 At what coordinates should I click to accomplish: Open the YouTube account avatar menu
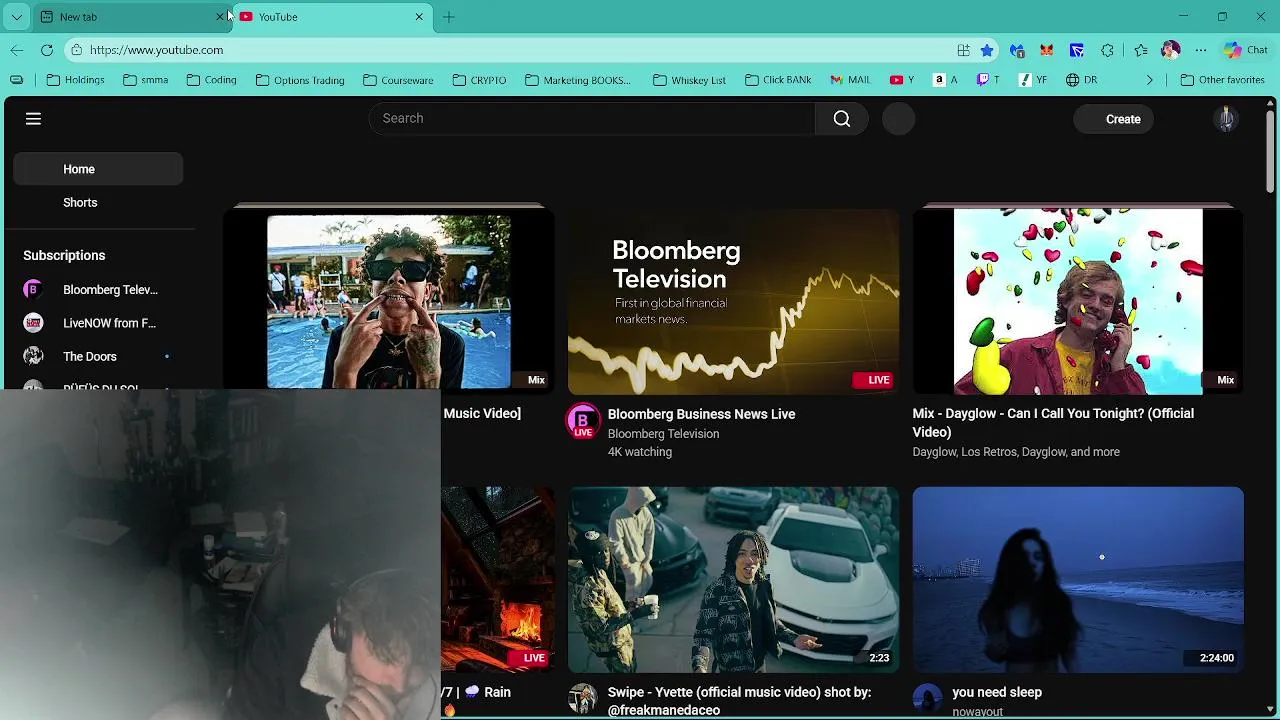coord(1226,119)
